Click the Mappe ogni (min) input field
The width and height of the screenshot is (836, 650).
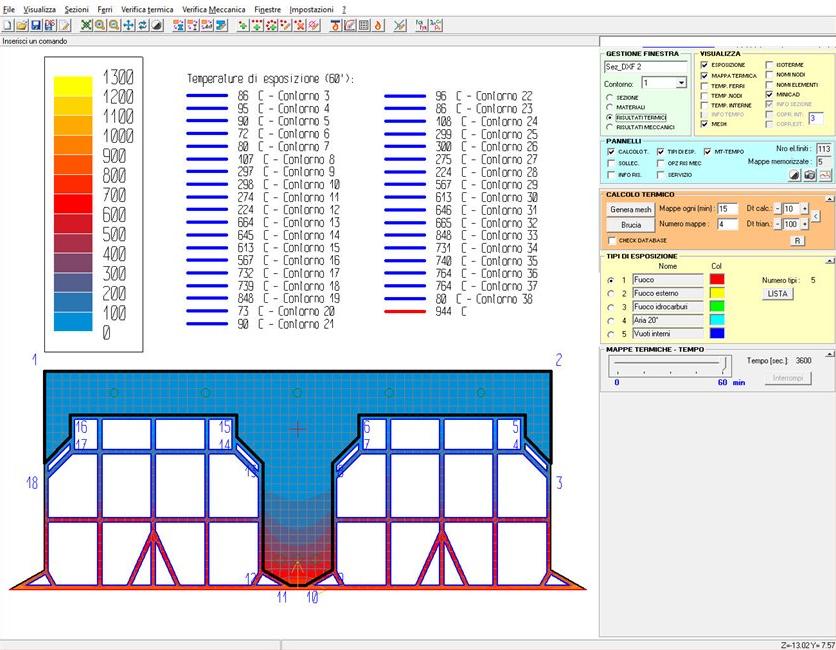coord(727,209)
